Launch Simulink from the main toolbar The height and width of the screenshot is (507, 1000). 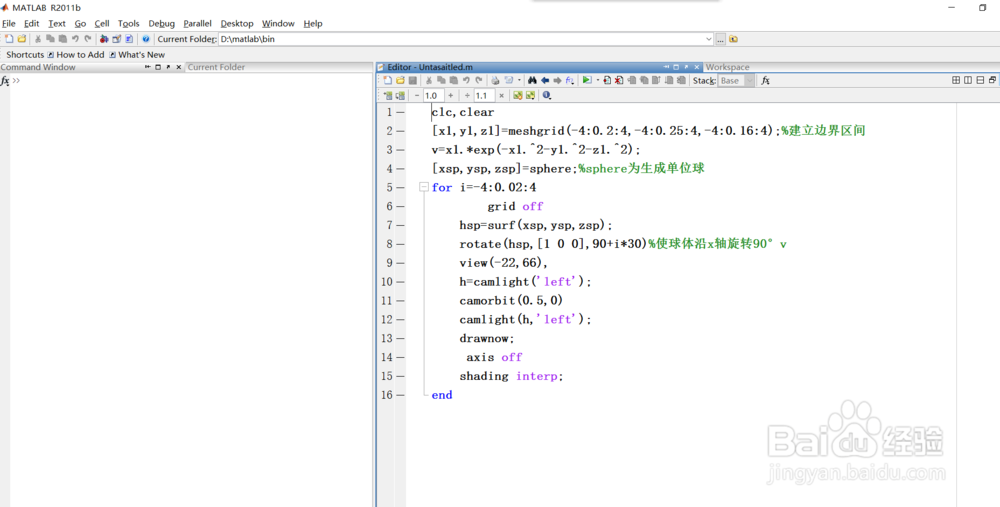click(104, 39)
